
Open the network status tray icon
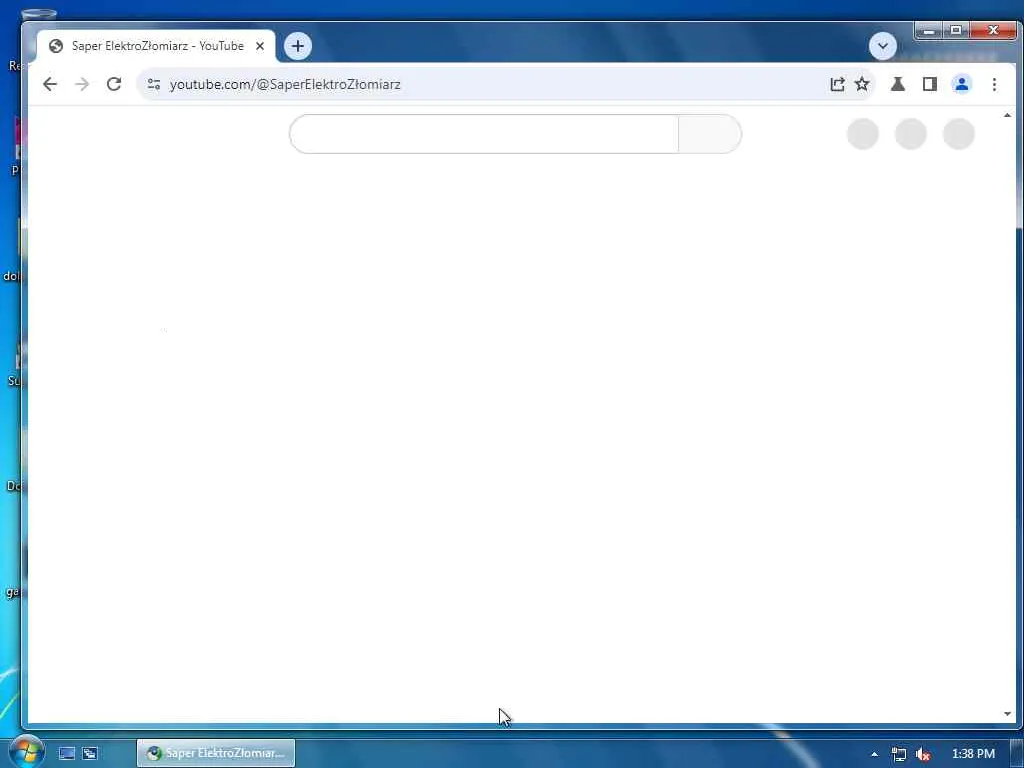coord(899,754)
